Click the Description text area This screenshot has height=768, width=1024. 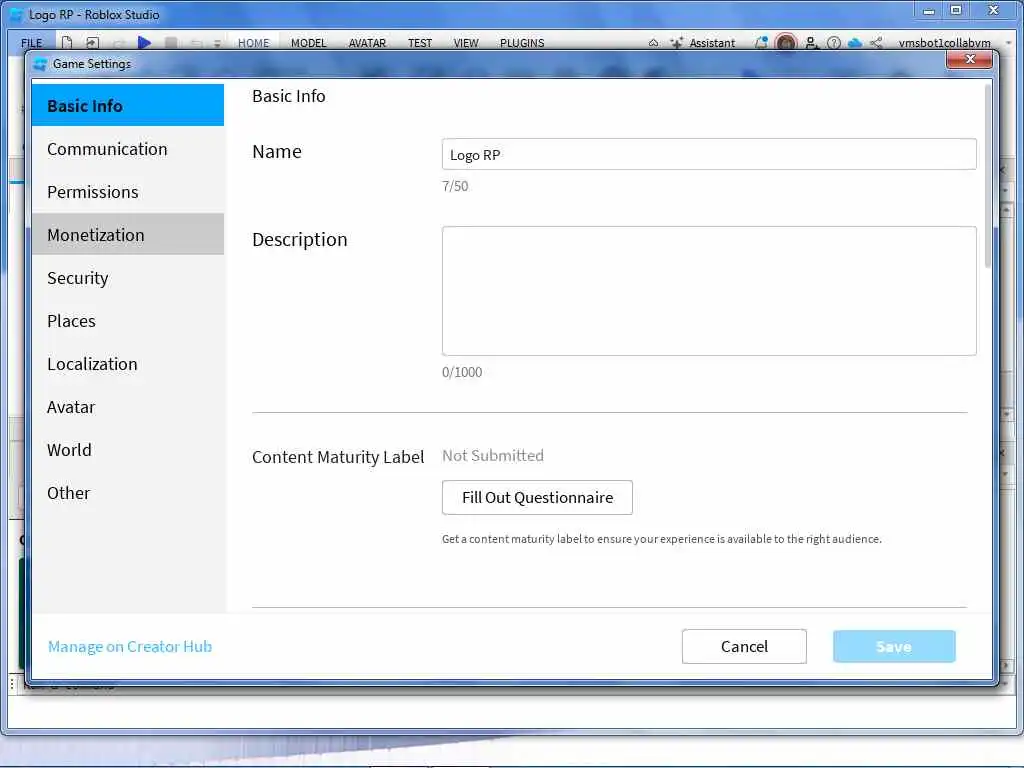tap(709, 291)
